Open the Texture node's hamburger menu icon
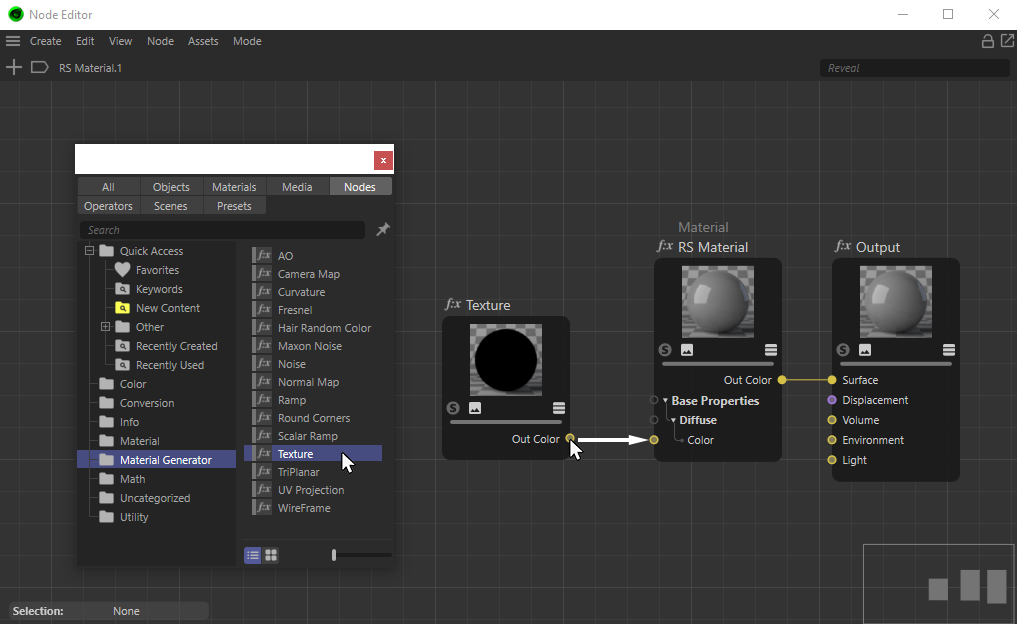This screenshot has width=1017, height=624. (x=559, y=408)
